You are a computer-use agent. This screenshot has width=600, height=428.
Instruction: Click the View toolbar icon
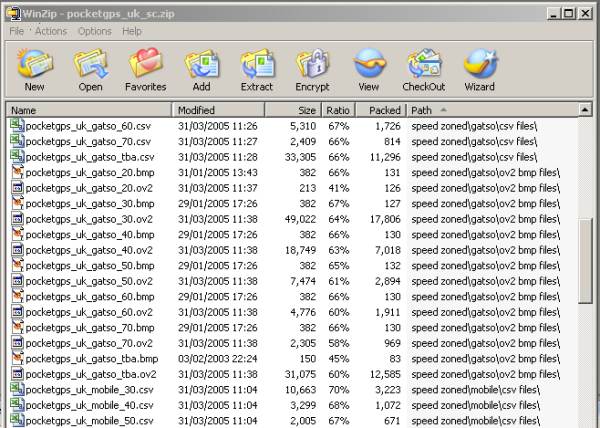369,63
